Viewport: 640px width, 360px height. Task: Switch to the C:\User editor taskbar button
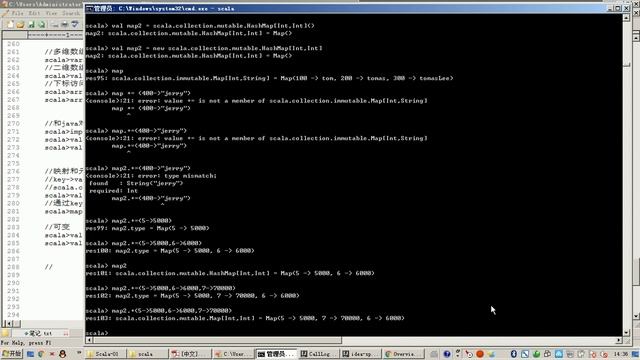tap(233, 354)
